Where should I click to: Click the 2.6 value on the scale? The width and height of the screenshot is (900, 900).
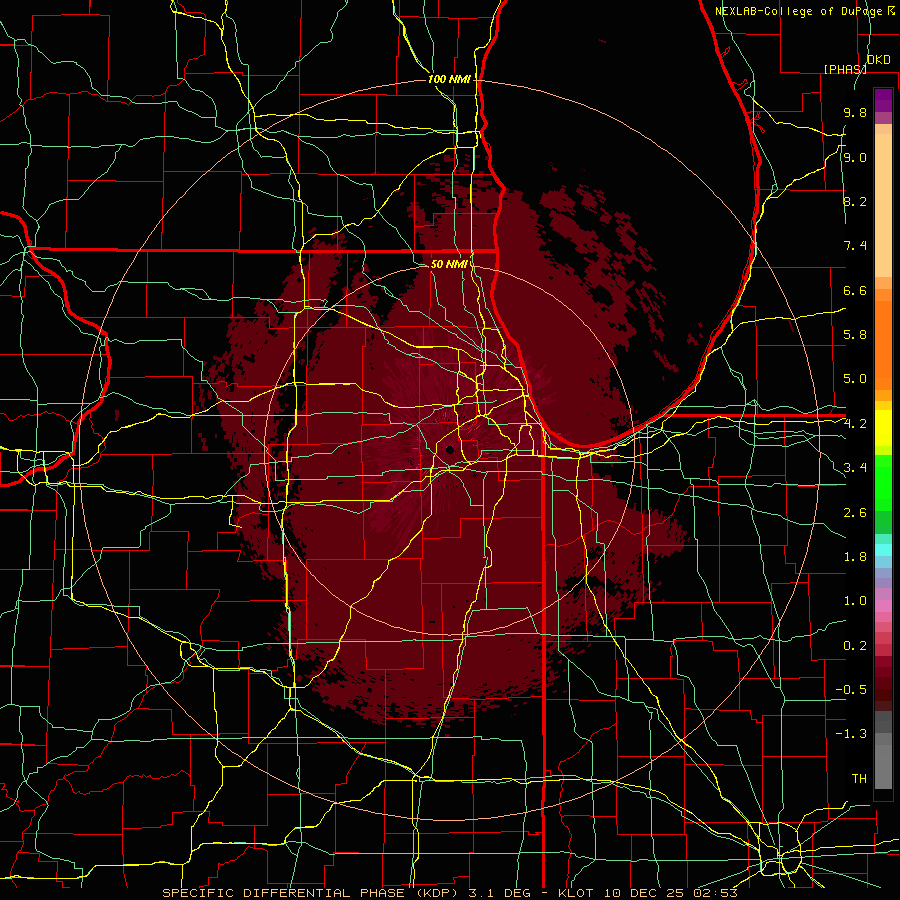point(855,513)
